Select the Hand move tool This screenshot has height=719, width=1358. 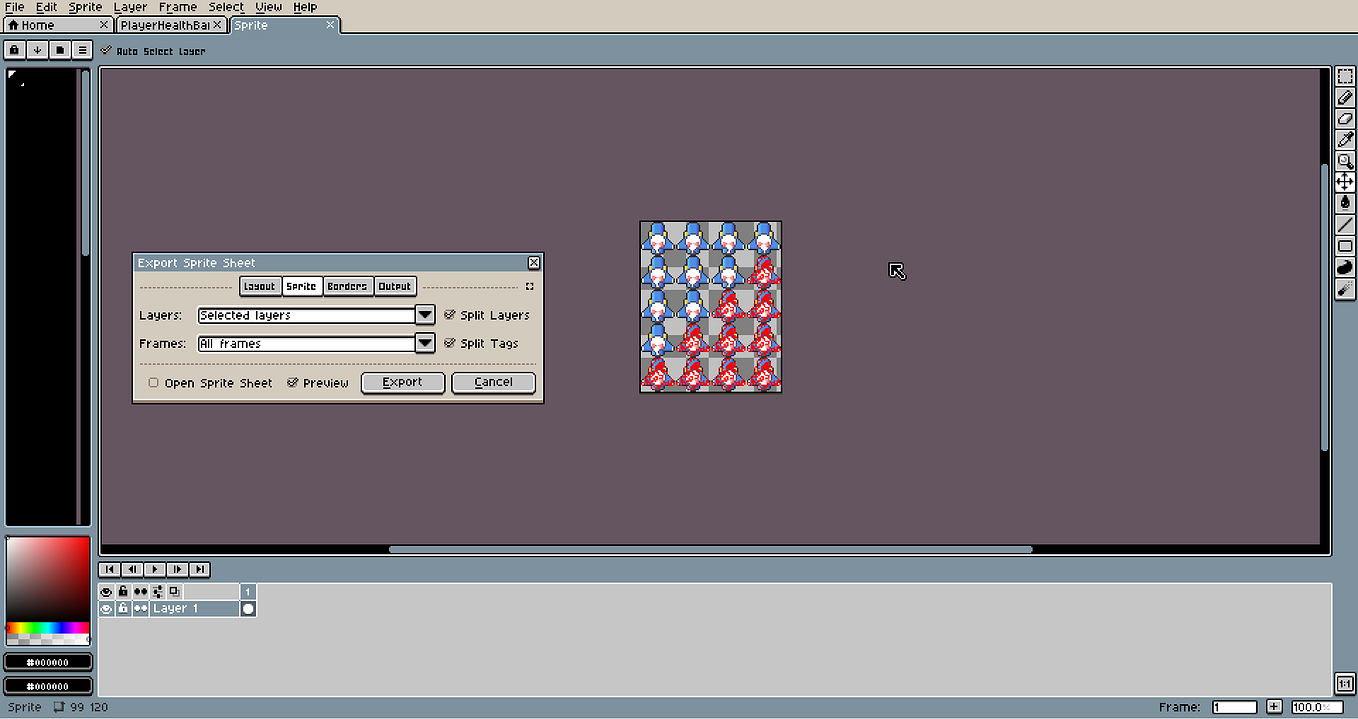click(x=1345, y=182)
